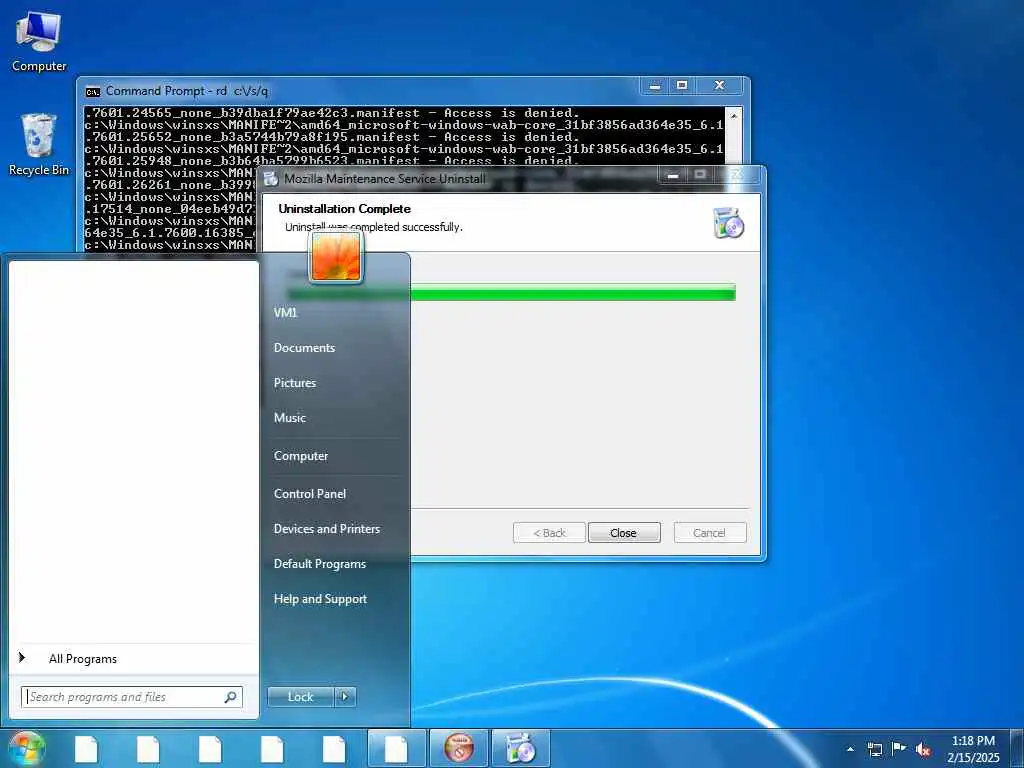Image resolution: width=1024 pixels, height=768 pixels.
Task: Click the Command Prompt title bar icon
Action: pos(93,91)
